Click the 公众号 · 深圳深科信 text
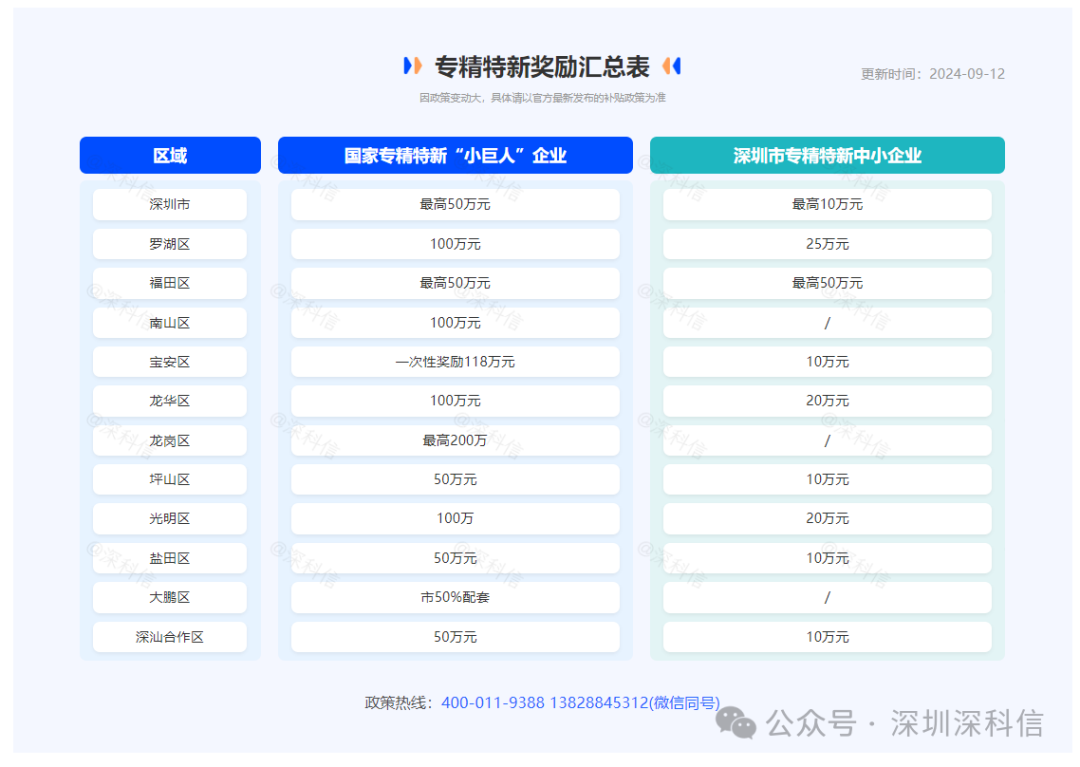Image resolution: width=1080 pixels, height=767 pixels. pos(904,724)
